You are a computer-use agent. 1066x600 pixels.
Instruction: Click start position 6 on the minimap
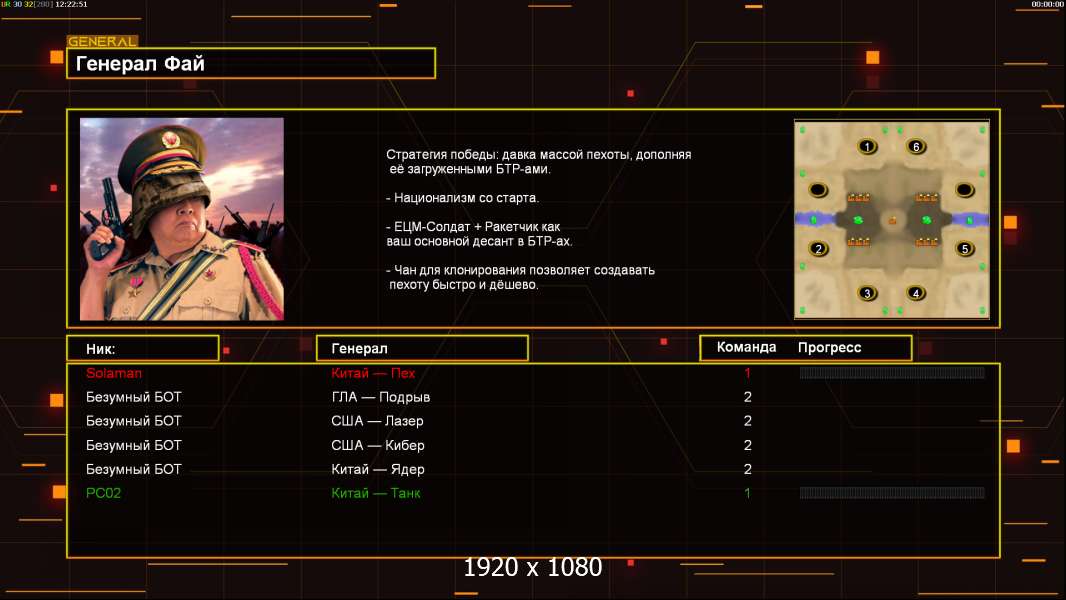tap(916, 146)
